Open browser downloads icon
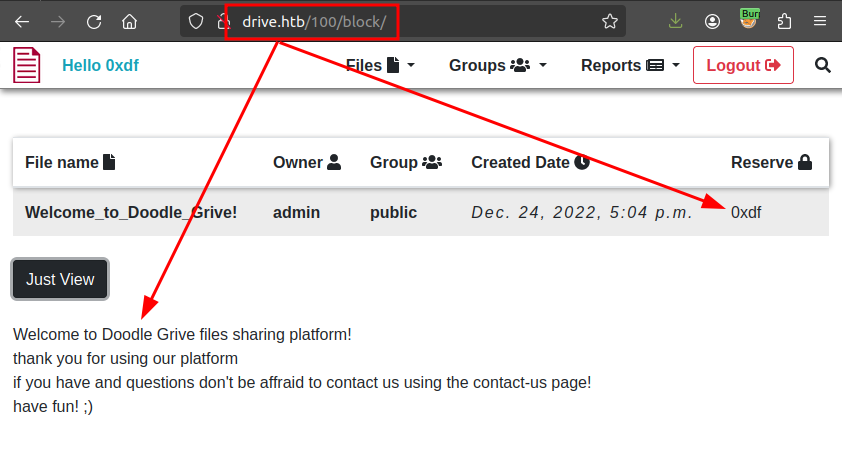 coord(676,21)
